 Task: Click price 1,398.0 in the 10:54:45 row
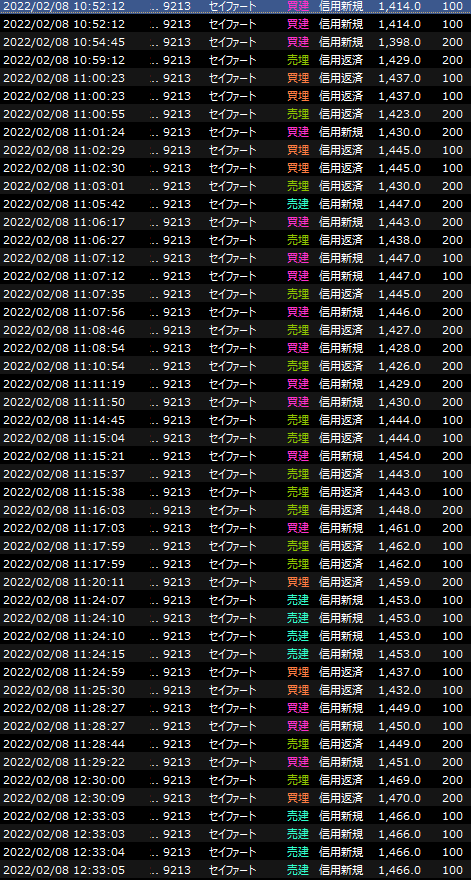[x=400, y=42]
